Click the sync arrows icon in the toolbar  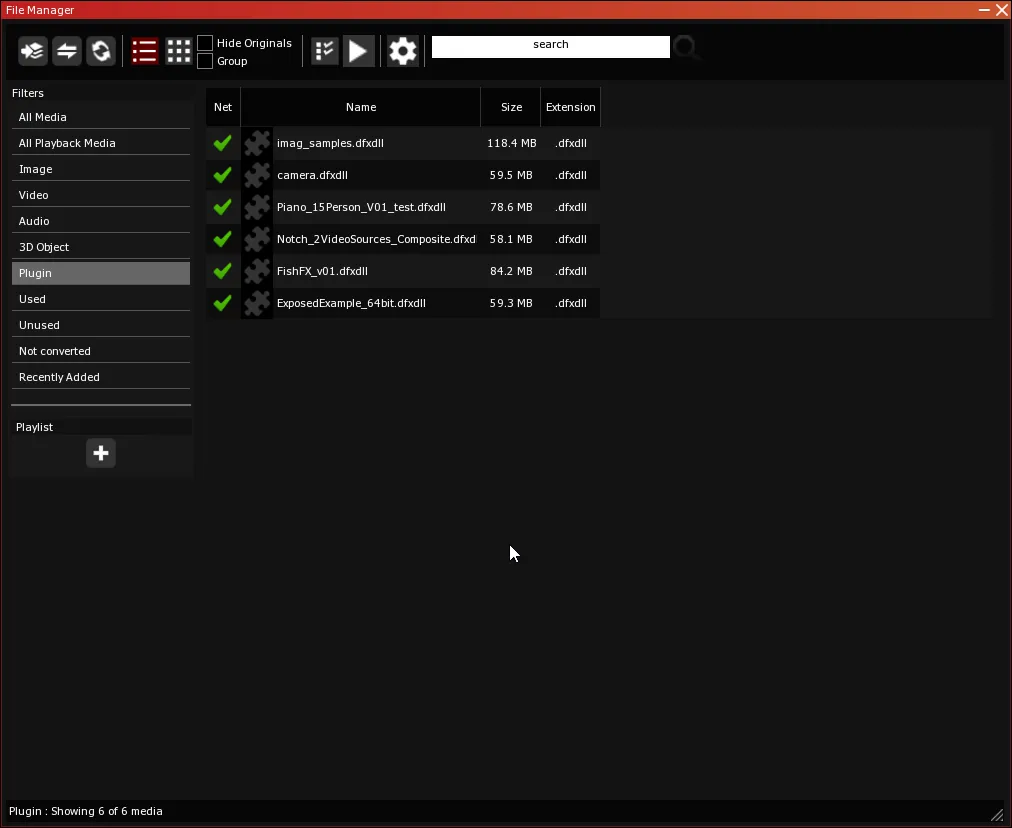(x=67, y=51)
